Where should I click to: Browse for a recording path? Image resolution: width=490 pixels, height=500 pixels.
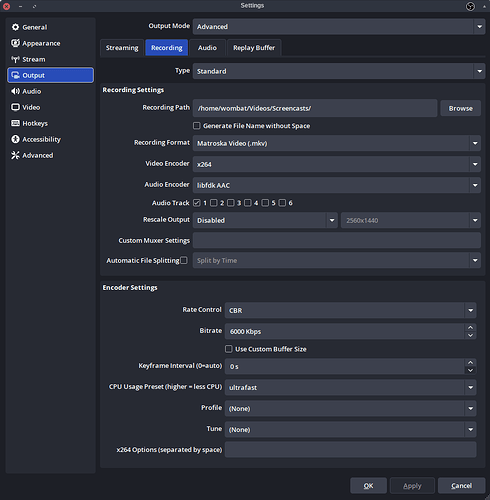pyautogui.click(x=460, y=108)
